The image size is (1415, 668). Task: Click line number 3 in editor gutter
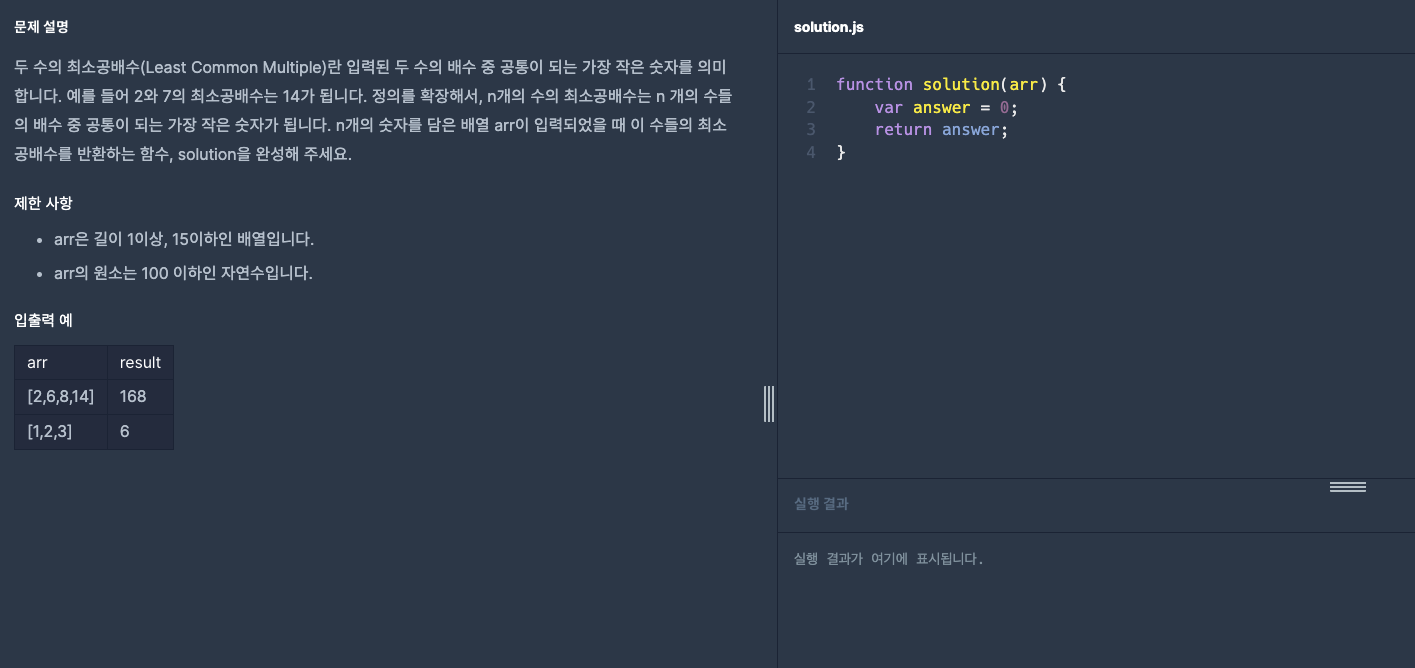(x=811, y=129)
